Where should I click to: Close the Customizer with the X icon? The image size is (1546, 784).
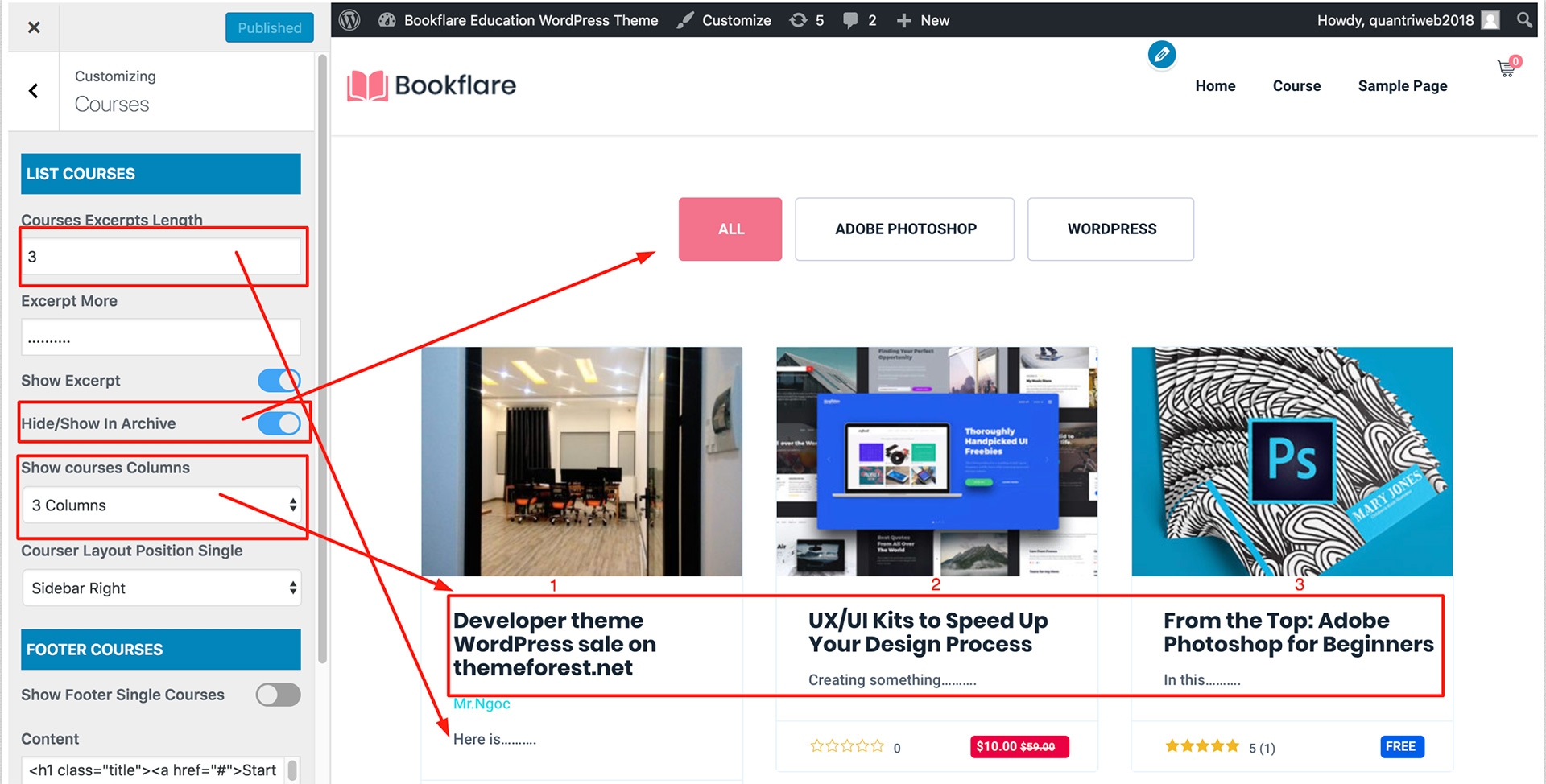34,27
